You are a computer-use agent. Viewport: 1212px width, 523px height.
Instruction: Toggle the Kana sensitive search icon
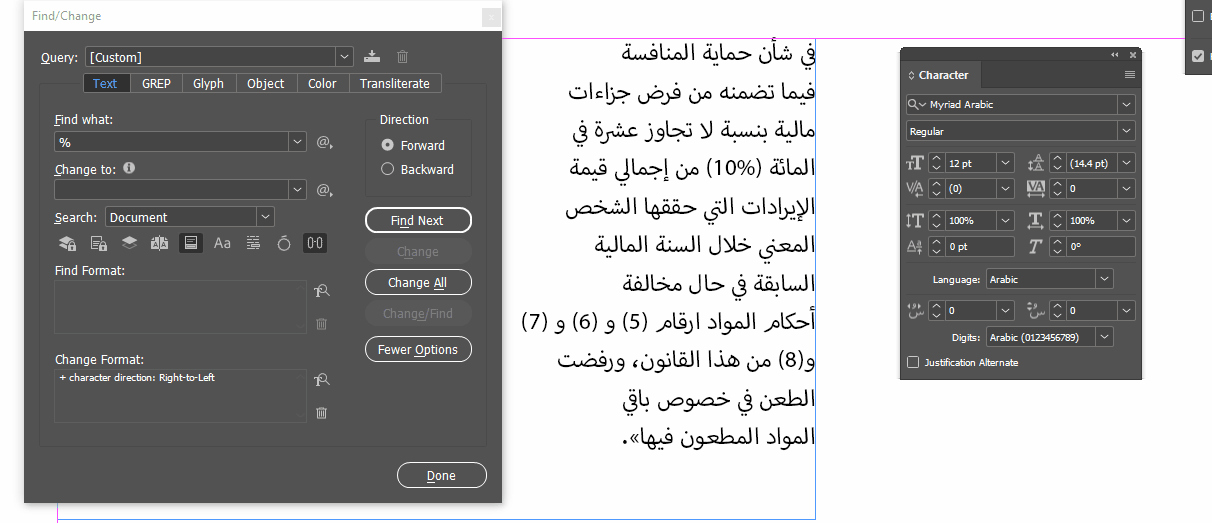coord(284,243)
